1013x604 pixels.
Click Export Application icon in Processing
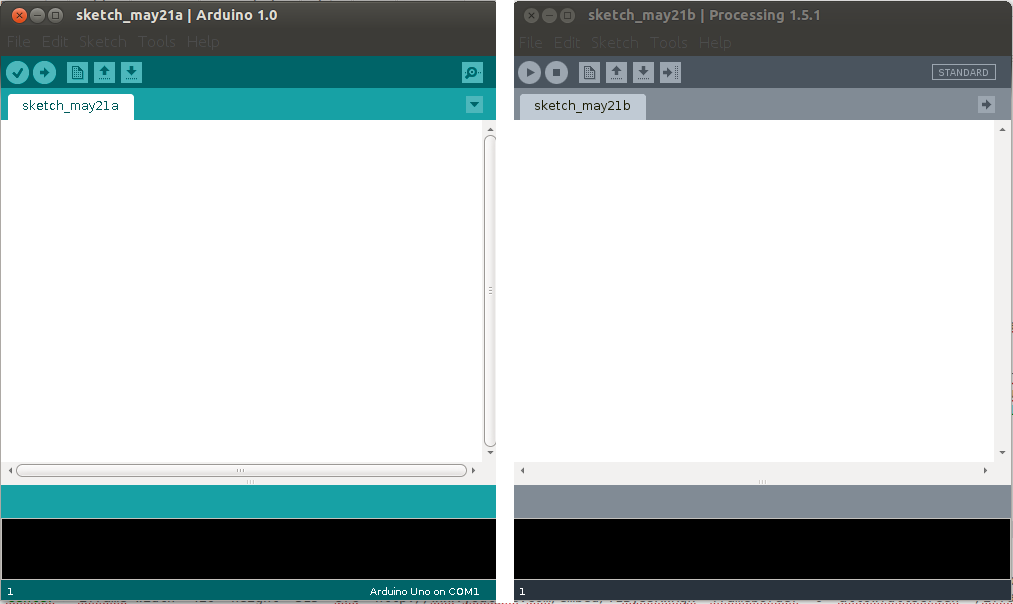click(x=671, y=72)
